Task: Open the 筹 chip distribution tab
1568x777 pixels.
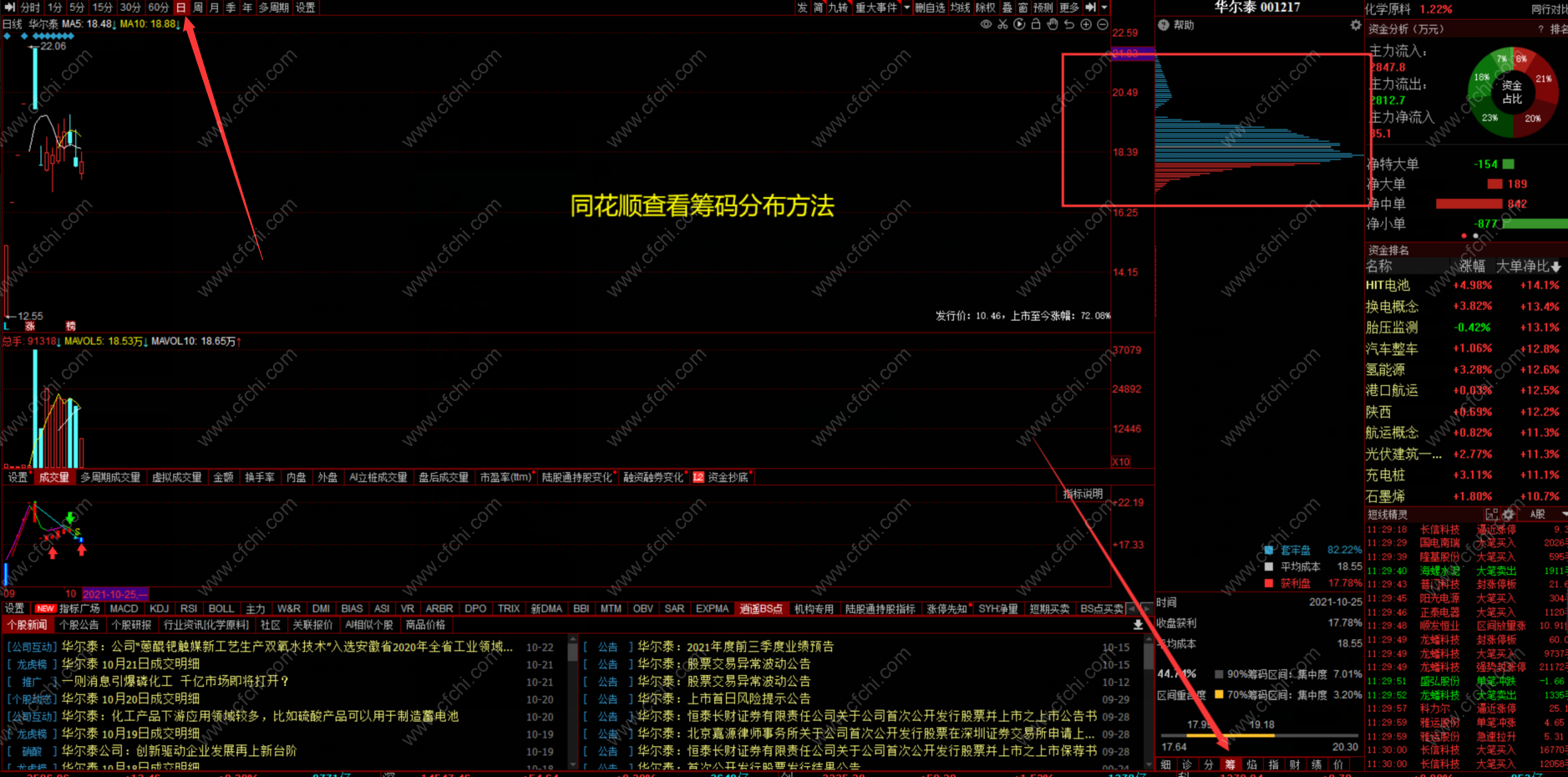Action: tap(1230, 764)
